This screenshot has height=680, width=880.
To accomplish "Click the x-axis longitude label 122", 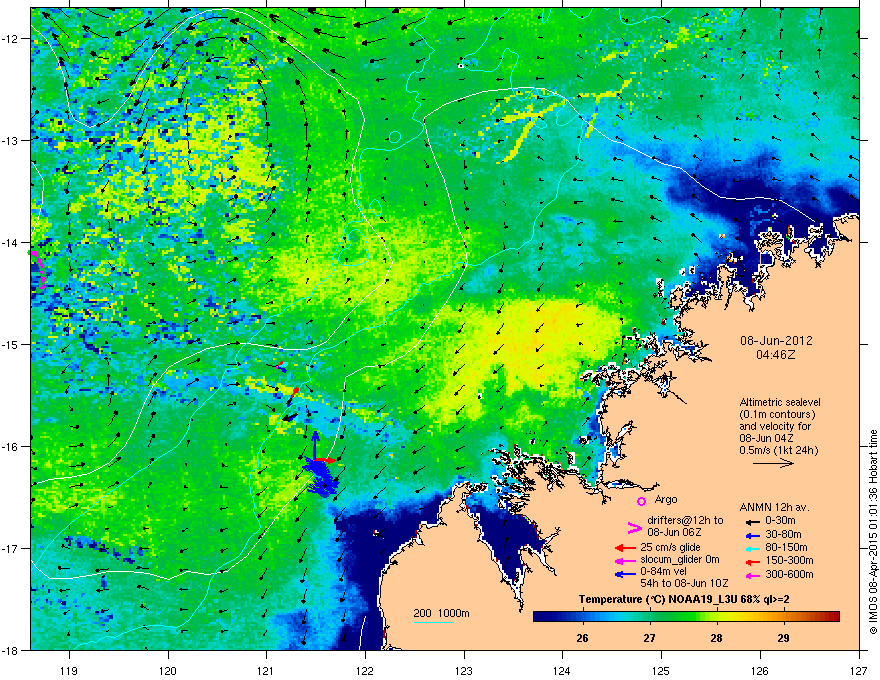I will coord(365,670).
